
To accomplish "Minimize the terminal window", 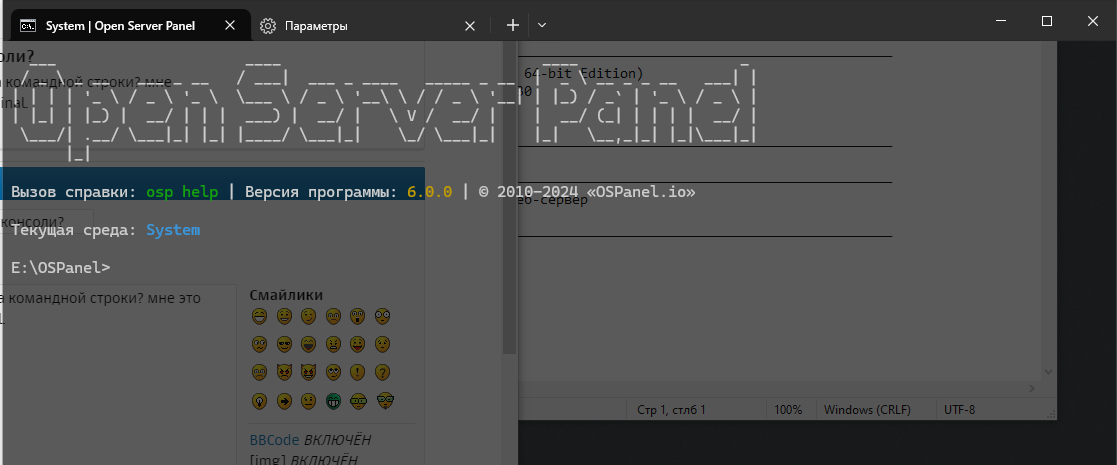I will 1001,21.
